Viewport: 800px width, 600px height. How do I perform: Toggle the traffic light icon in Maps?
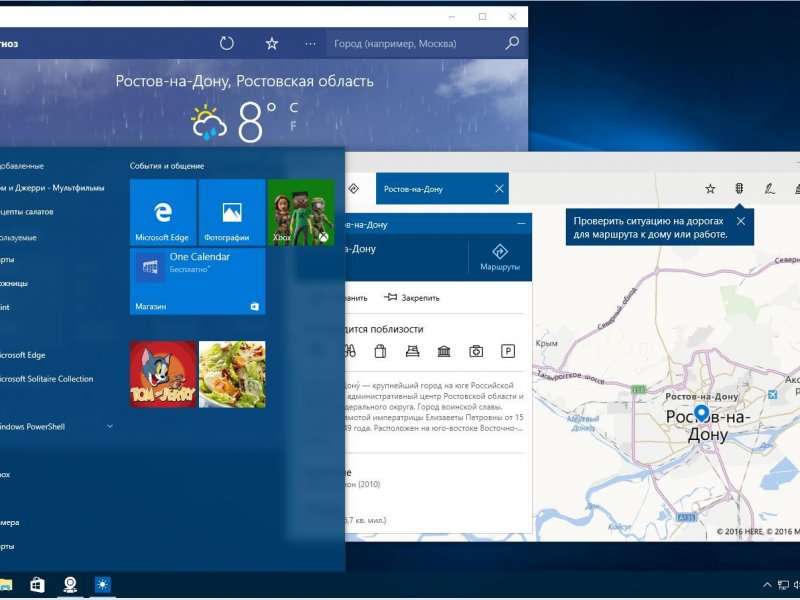(x=739, y=189)
